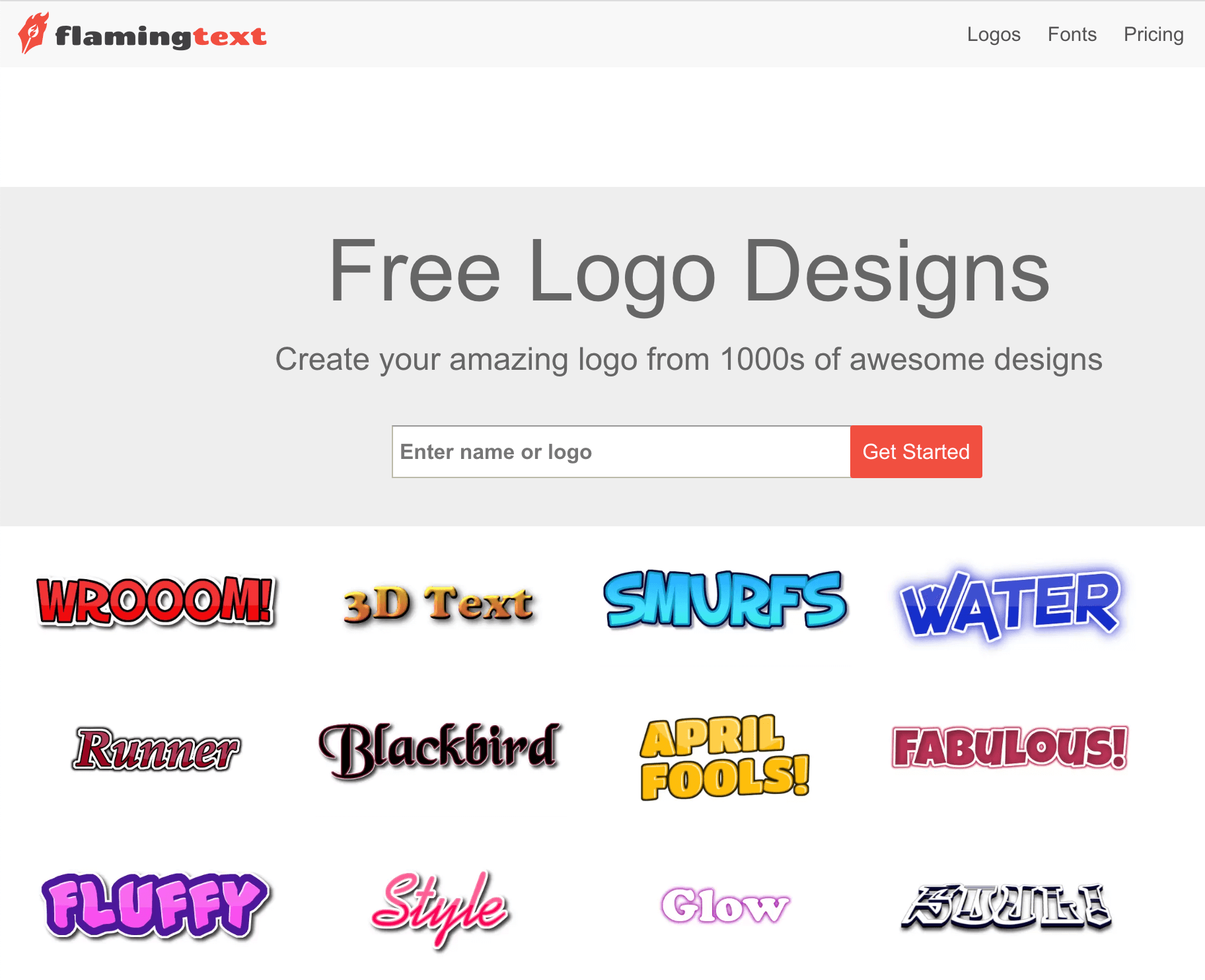The width and height of the screenshot is (1205, 980).
Task: Click the Free Logo Designs heading
Action: 688,271
